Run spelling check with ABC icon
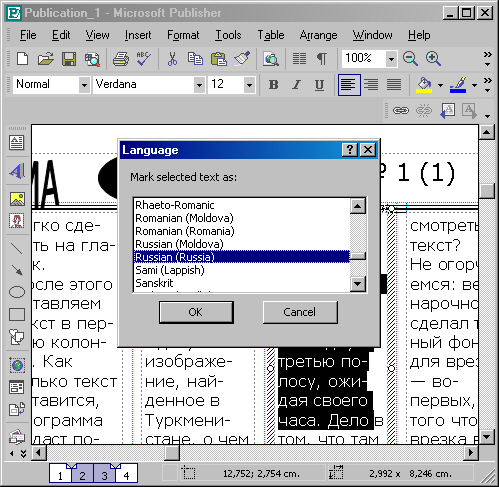This screenshot has height=487, width=499. point(143,59)
